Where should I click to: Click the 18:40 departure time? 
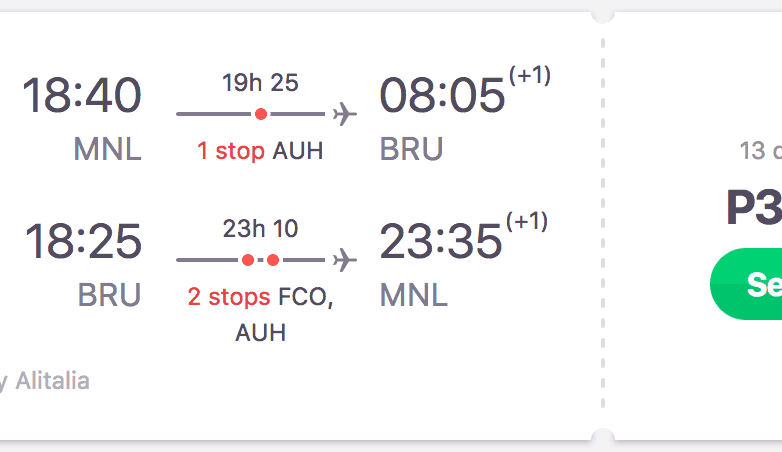(x=82, y=96)
